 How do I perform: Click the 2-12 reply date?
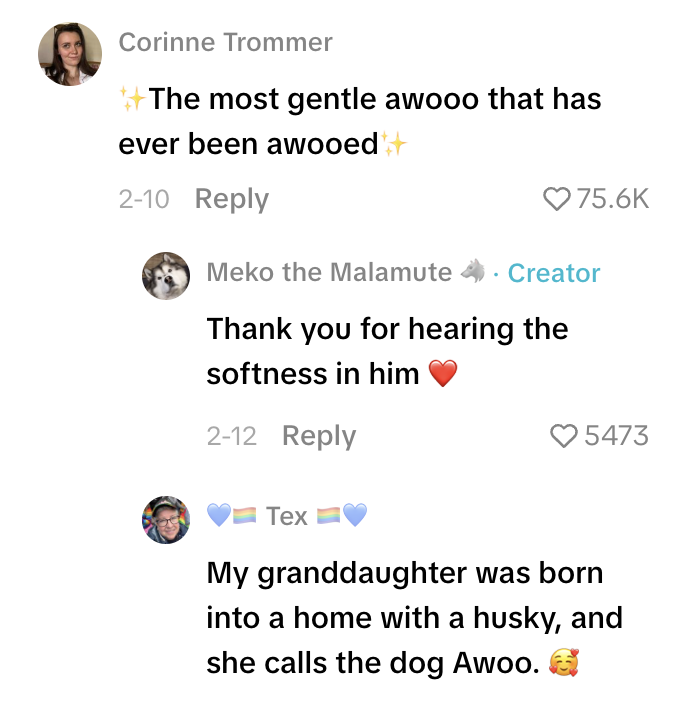[231, 436]
